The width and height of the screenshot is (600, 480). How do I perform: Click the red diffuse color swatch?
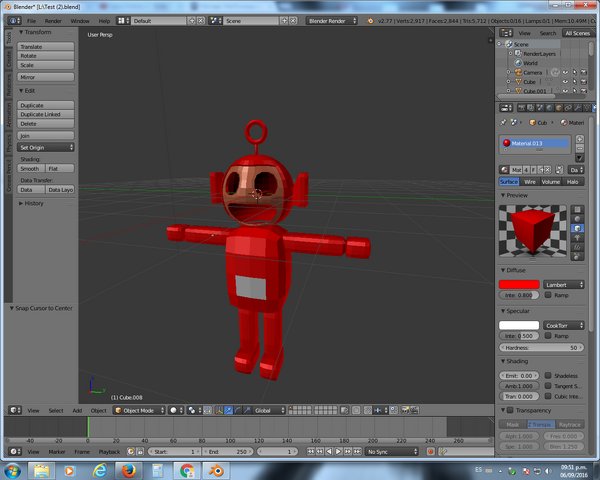[519, 284]
